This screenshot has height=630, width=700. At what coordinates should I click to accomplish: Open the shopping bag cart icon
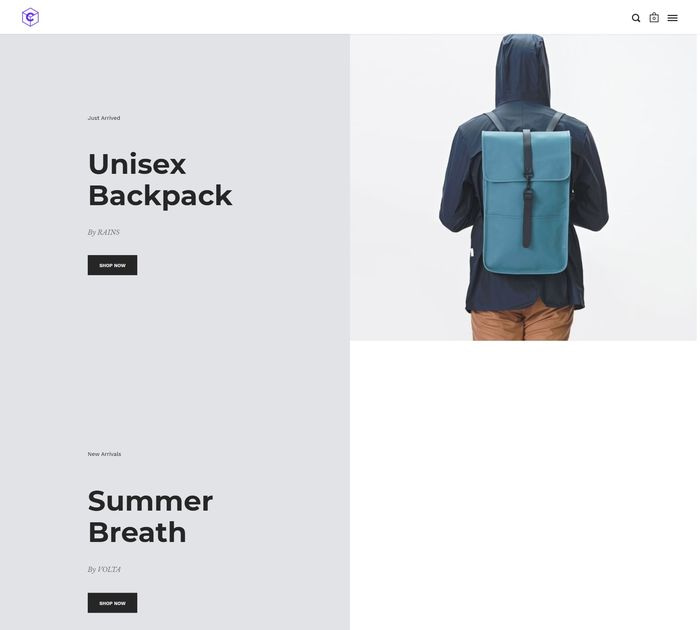(654, 17)
